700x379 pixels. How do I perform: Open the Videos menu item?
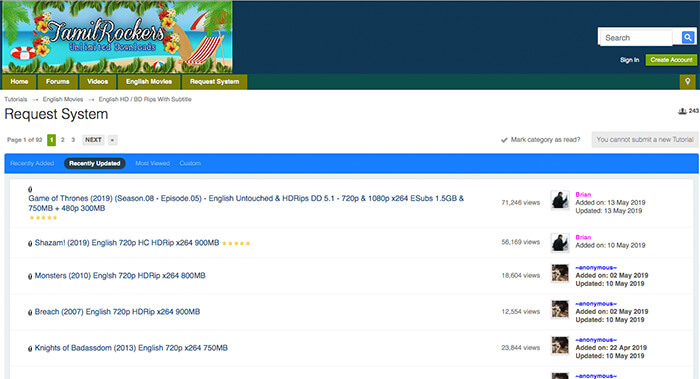(x=98, y=82)
